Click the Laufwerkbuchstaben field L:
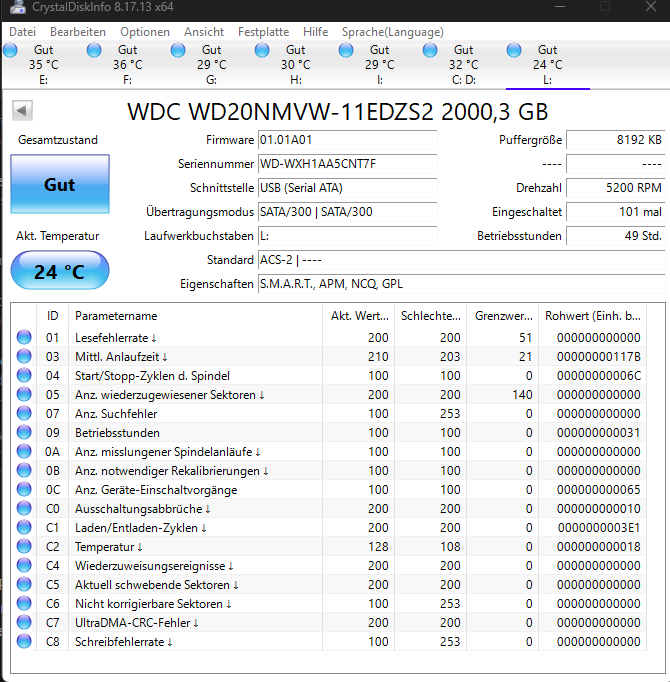 tap(348, 236)
